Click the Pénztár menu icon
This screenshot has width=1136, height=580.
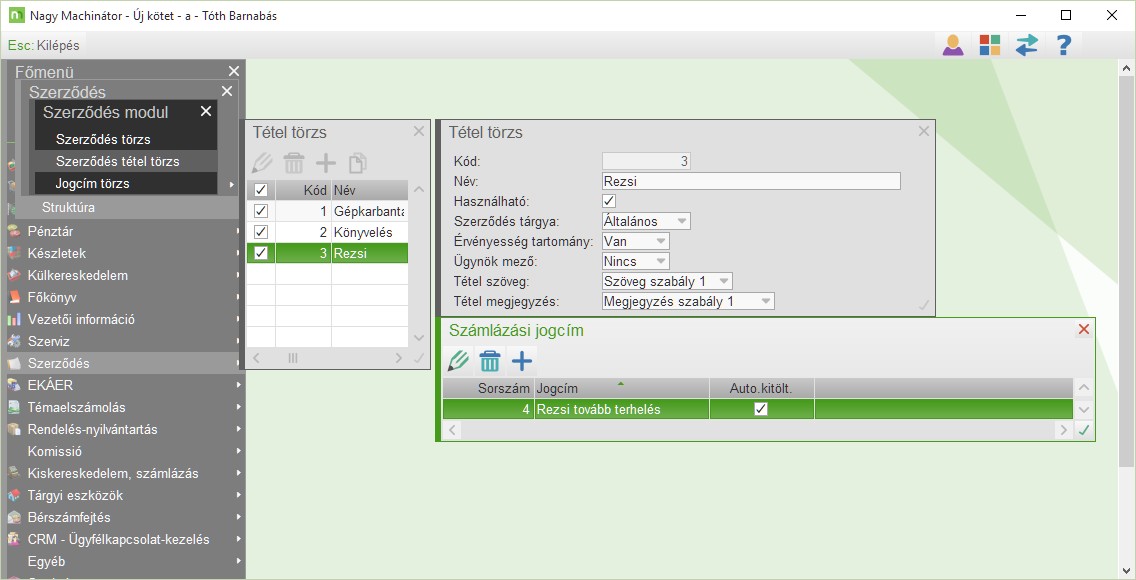coord(13,232)
